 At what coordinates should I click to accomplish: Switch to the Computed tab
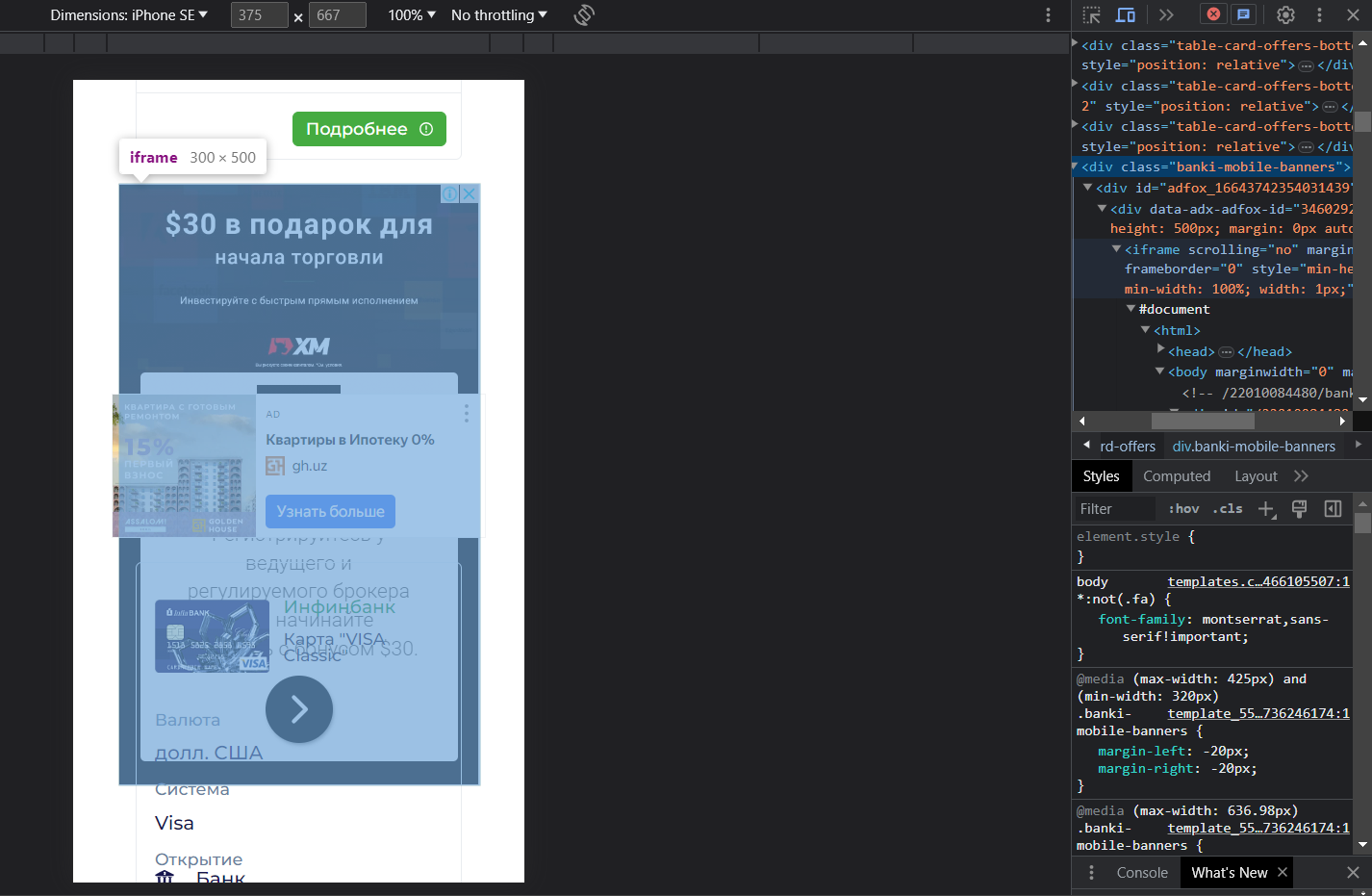(x=1177, y=476)
